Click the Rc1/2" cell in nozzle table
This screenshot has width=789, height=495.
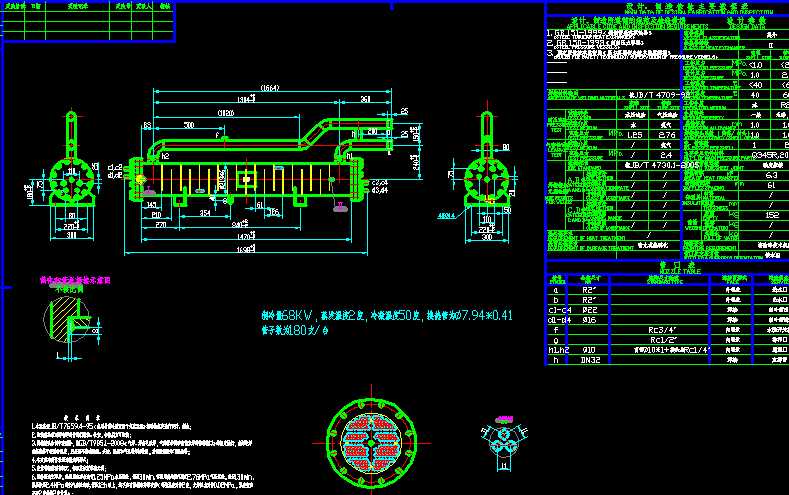point(662,340)
